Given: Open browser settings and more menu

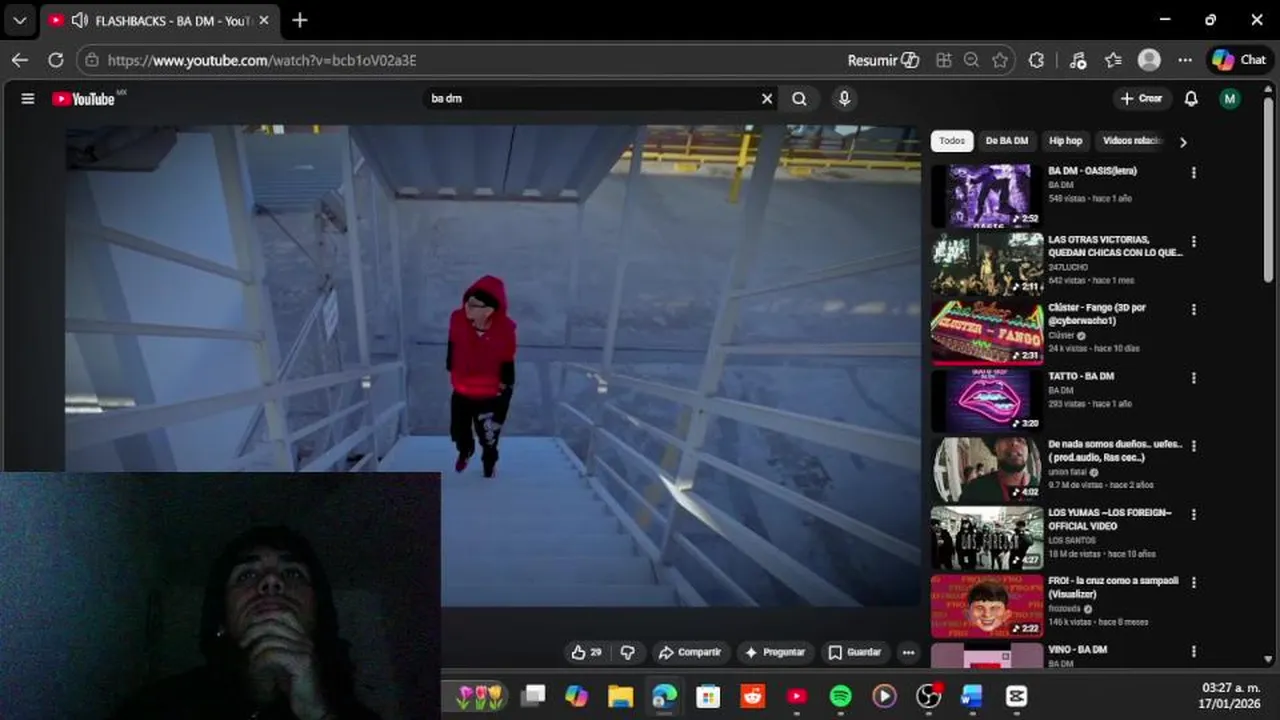Looking at the screenshot, I should 1185,60.
